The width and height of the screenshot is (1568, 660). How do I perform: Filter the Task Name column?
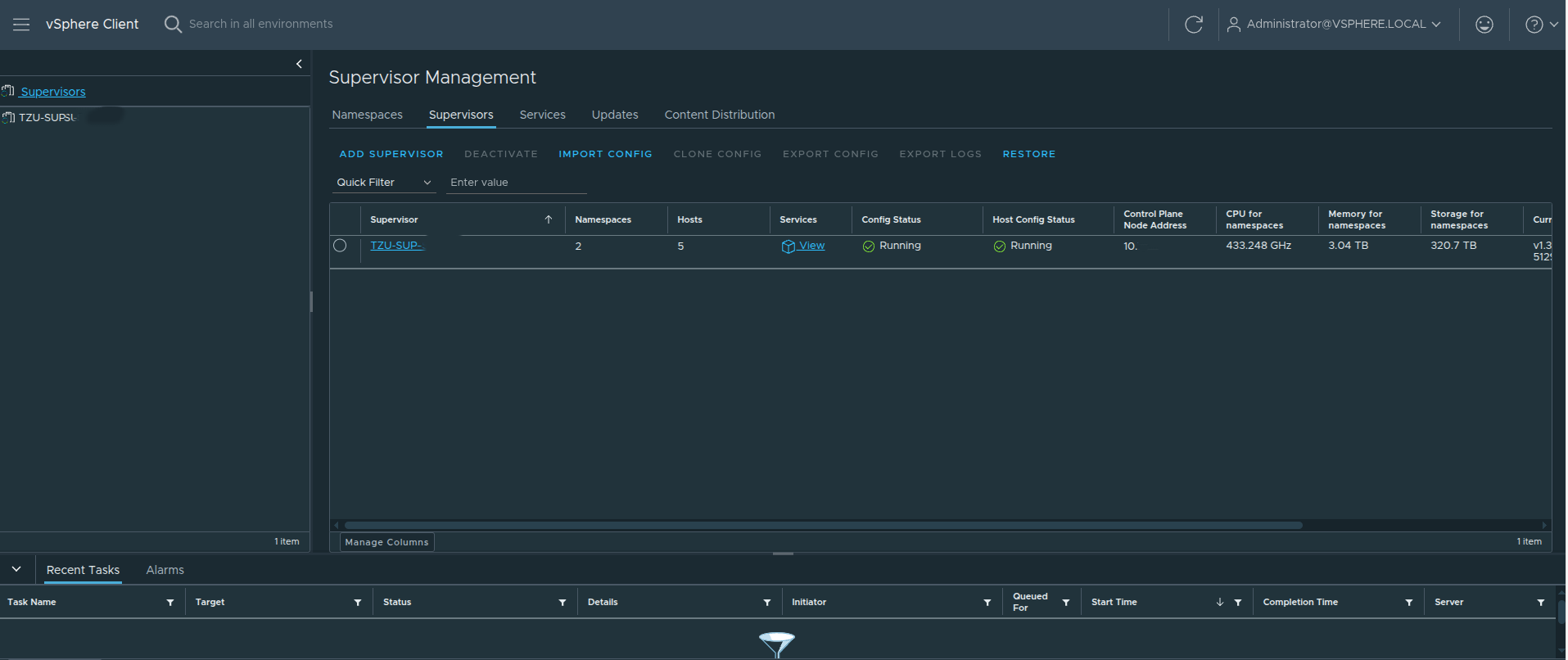(170, 603)
